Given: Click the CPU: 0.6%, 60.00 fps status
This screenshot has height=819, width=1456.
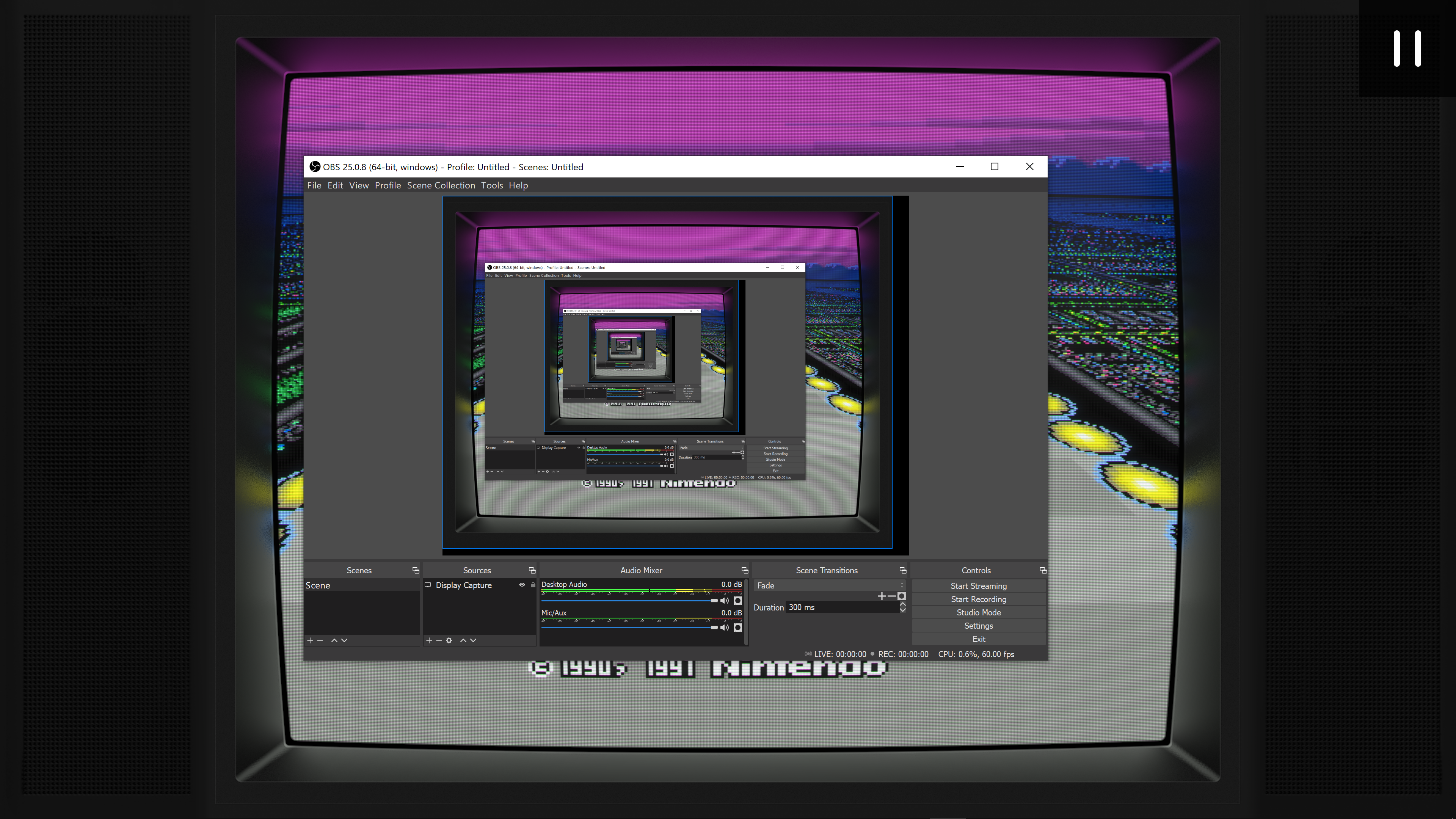Looking at the screenshot, I should (976, 654).
